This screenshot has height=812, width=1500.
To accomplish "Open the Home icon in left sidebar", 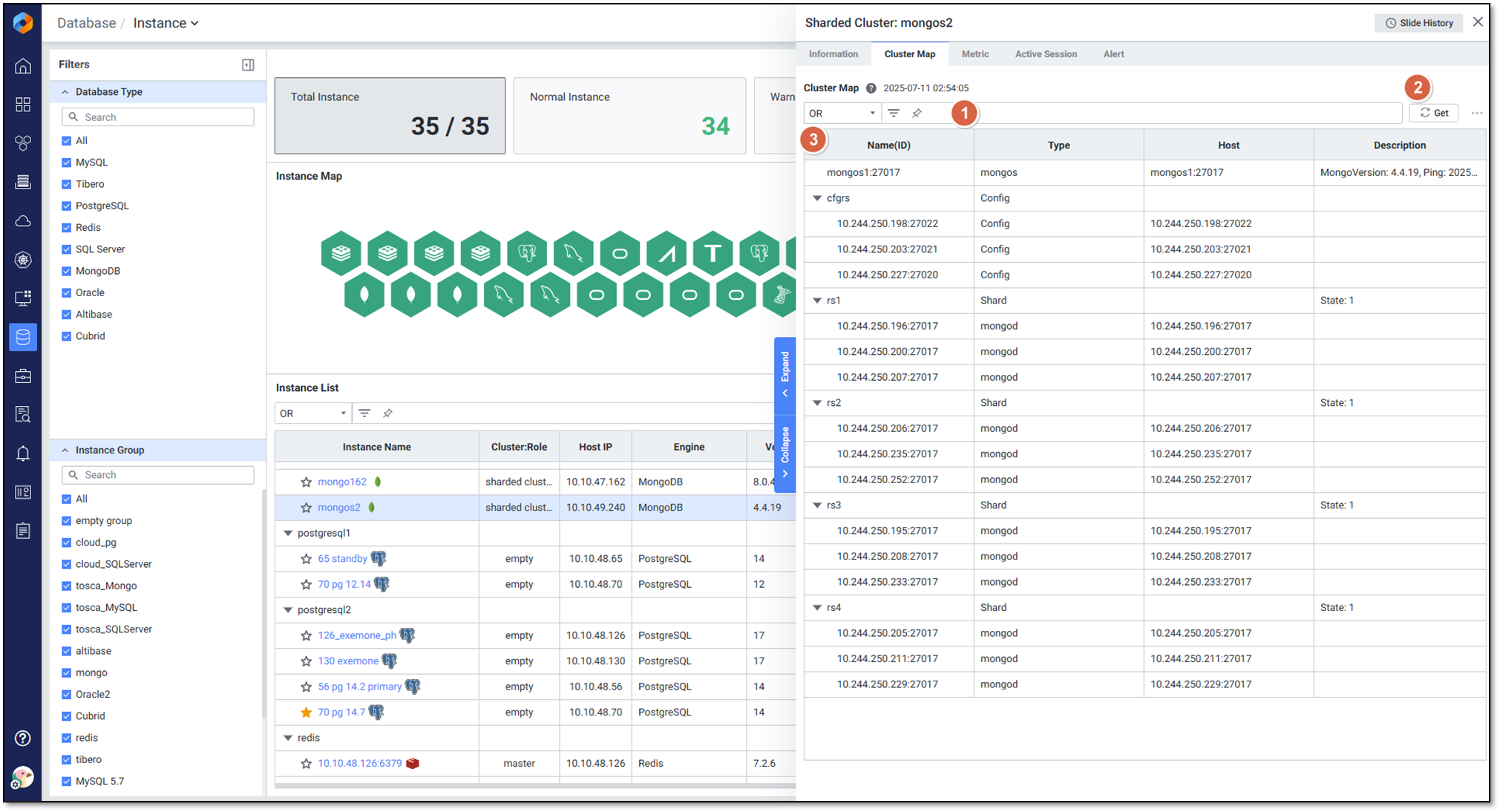I will [23, 66].
